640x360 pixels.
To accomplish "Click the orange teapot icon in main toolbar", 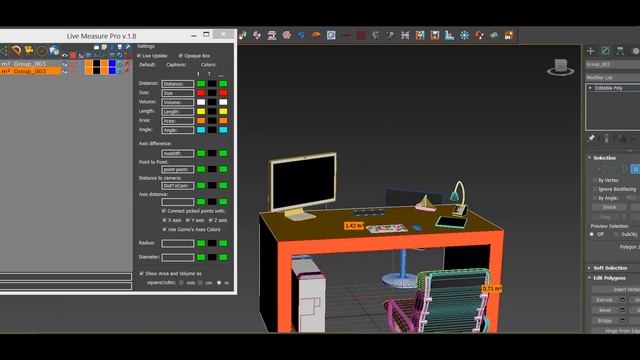I will coord(316,36).
